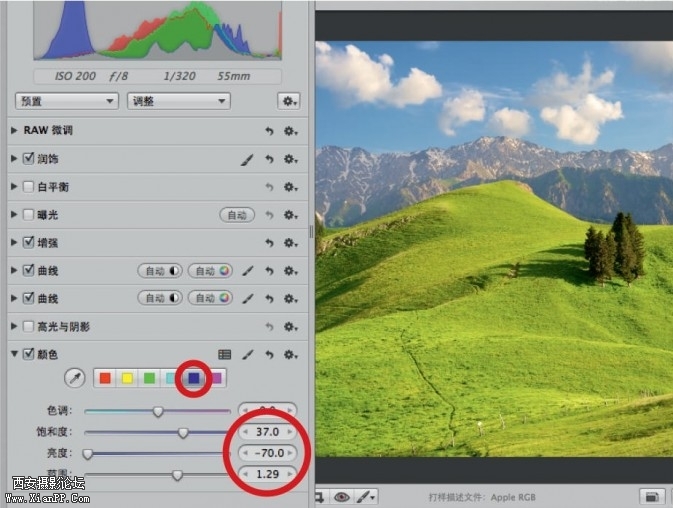The height and width of the screenshot is (508, 673).
Task: Collapse the 颜色 section
Action: 14,354
